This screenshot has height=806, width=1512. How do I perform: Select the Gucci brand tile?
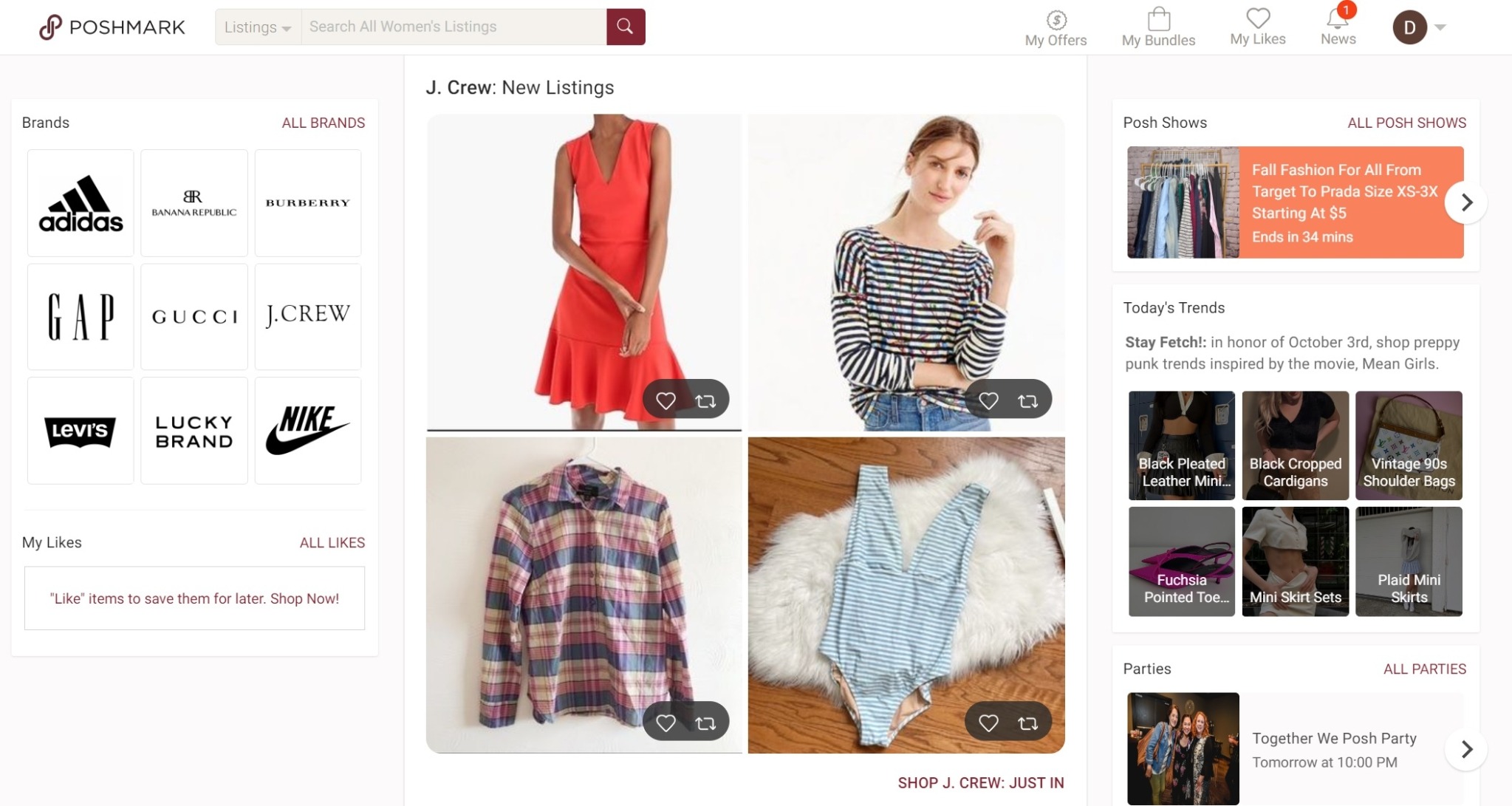coord(194,317)
